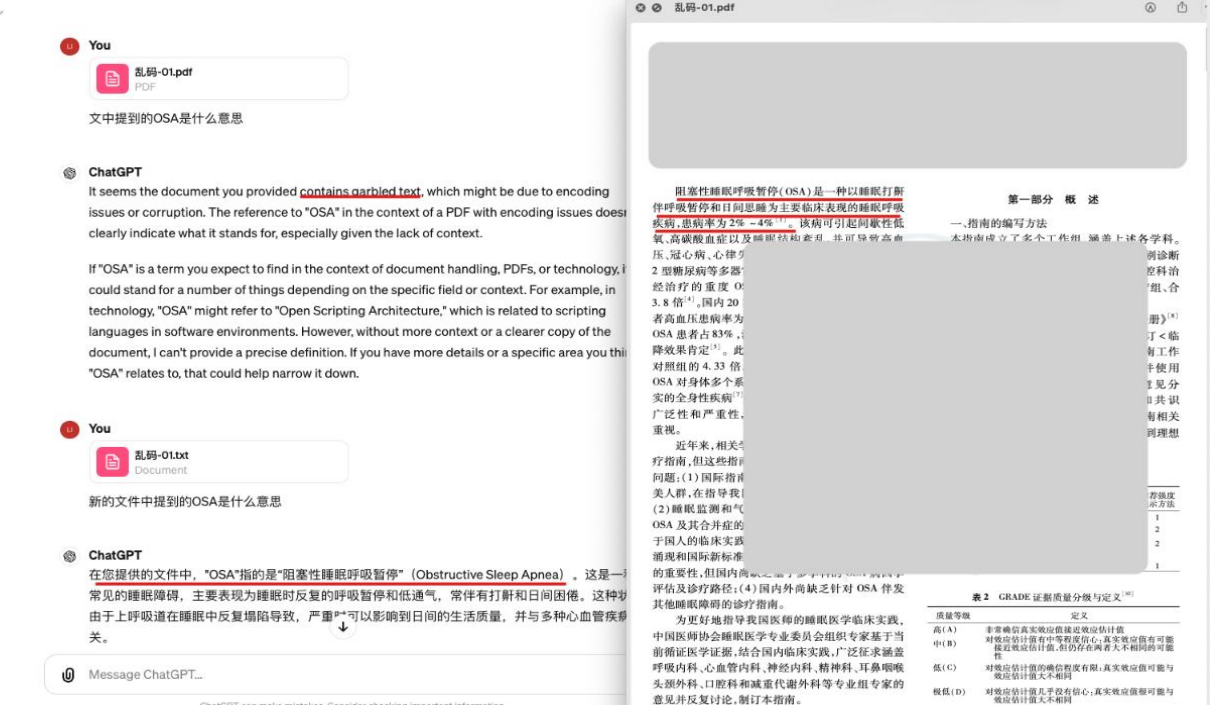Screen dimensions: 1210x705
Task: Open the 乱码-01.pdf attachment card
Action: pyautogui.click(x=219, y=78)
